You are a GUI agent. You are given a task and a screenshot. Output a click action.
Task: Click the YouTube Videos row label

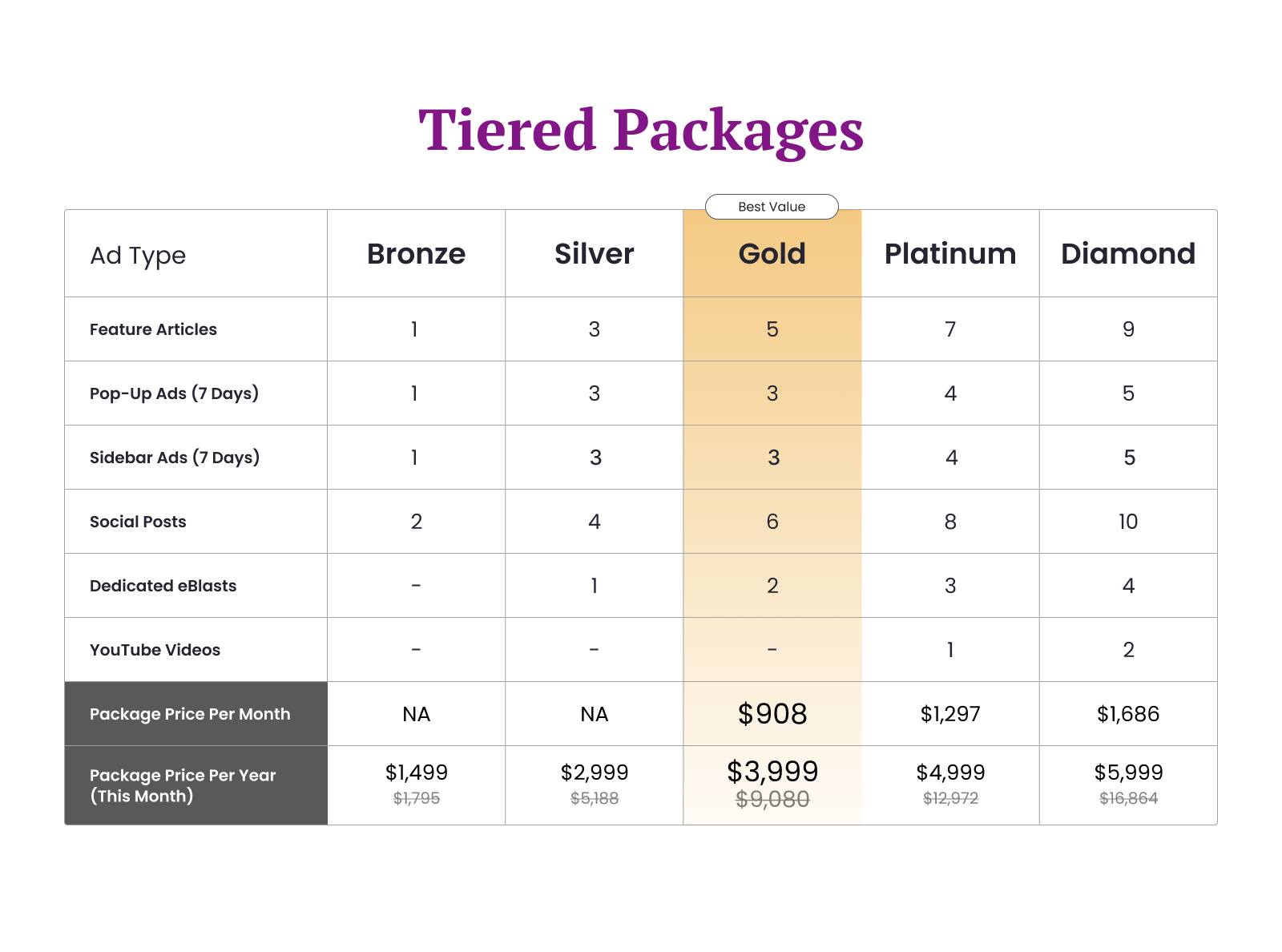(x=155, y=650)
